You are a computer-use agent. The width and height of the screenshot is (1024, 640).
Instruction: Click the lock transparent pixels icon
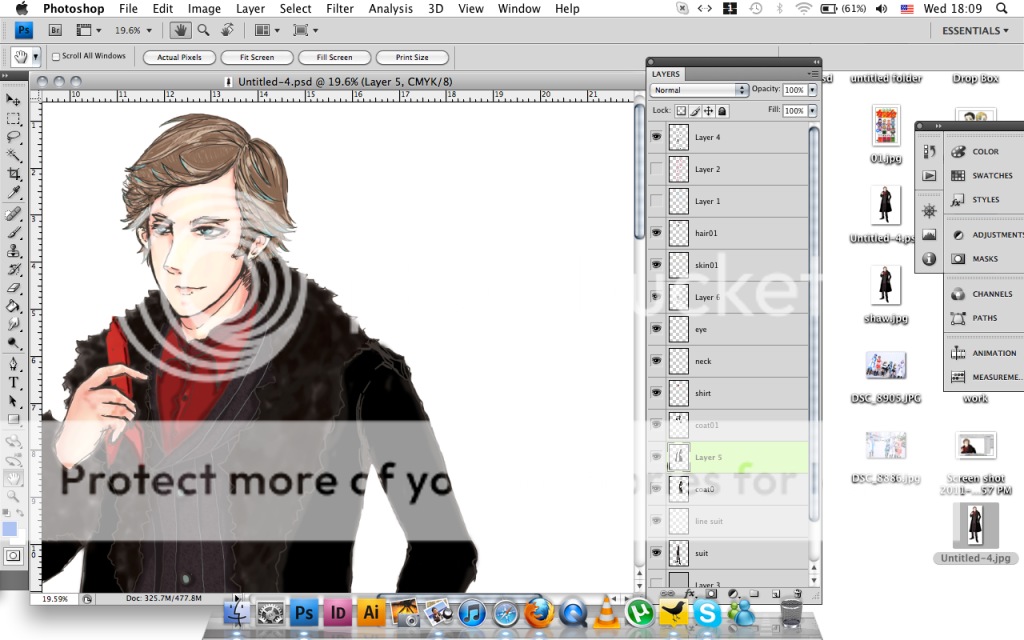point(681,111)
